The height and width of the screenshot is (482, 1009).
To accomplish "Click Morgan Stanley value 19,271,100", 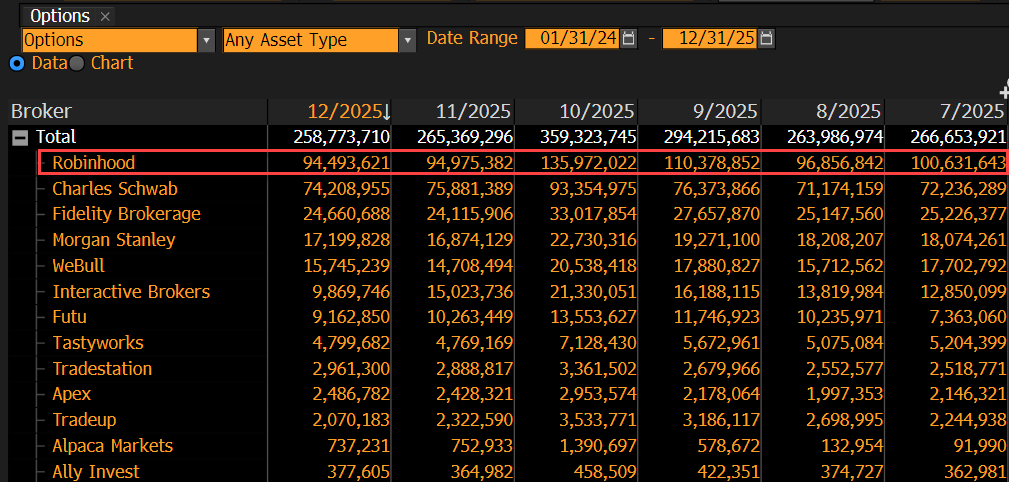I will tap(716, 240).
